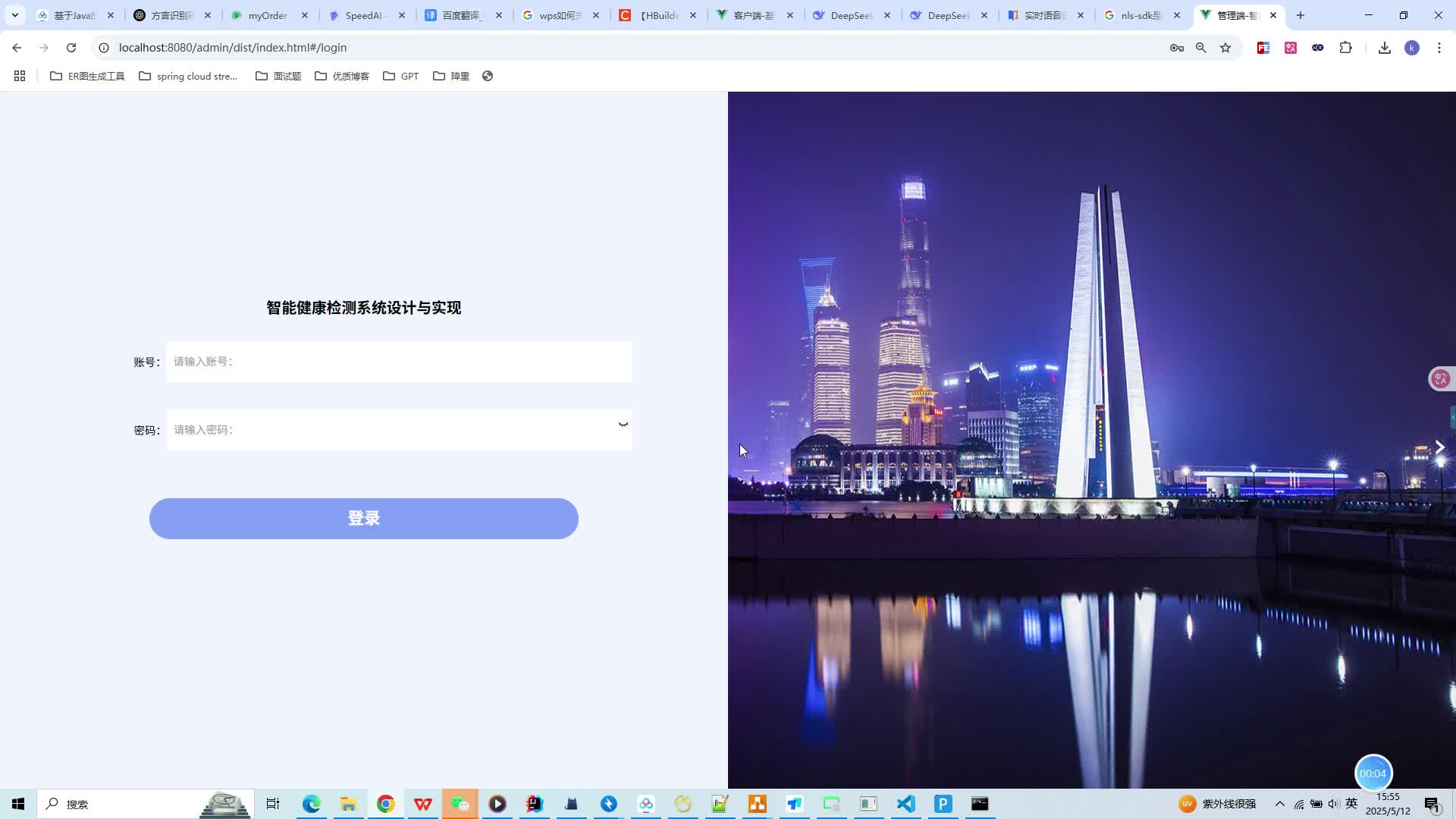Focus the 账号 account input field

click(x=398, y=362)
